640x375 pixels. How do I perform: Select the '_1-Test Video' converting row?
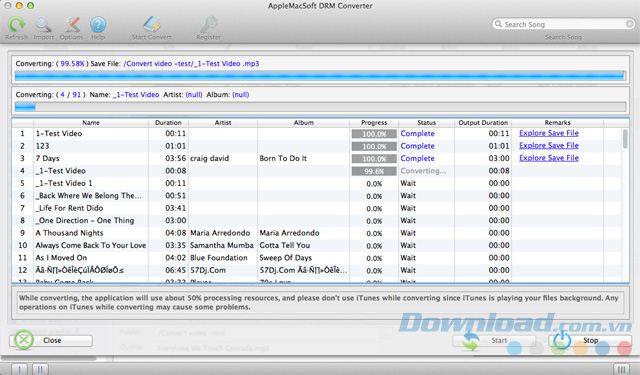(x=316, y=171)
